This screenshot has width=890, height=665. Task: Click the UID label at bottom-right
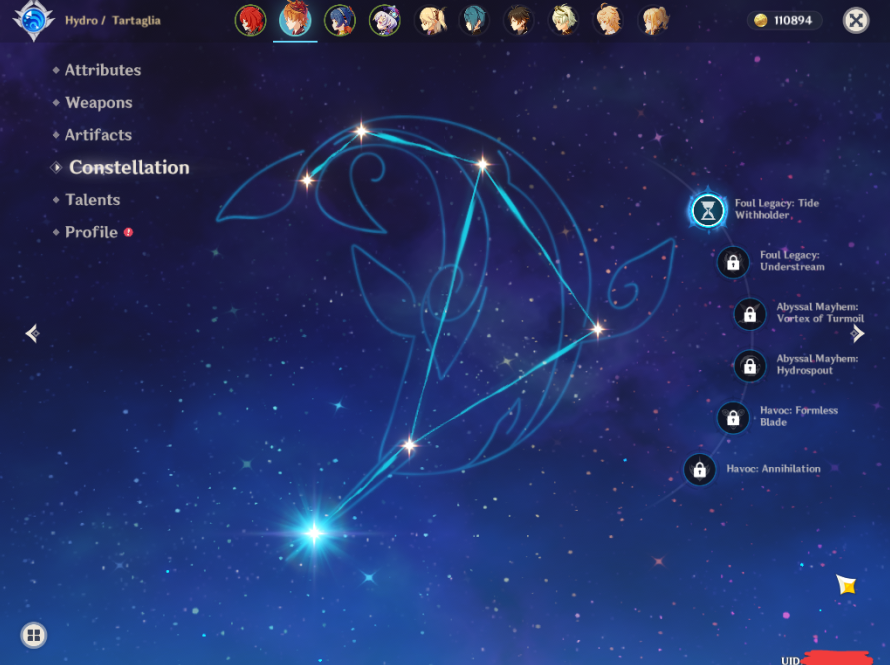(790, 660)
